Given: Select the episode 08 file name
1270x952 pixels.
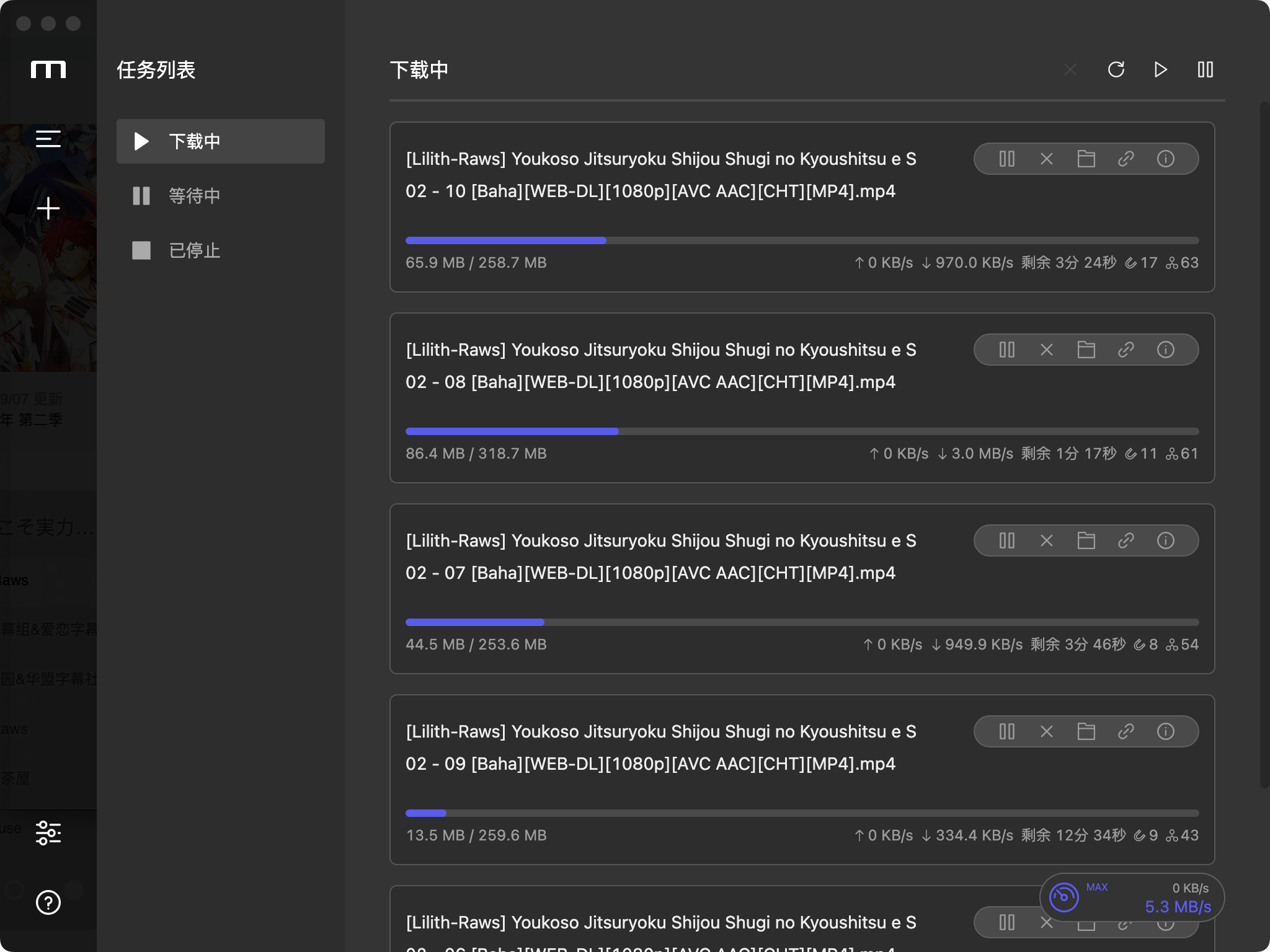Looking at the screenshot, I should [661, 366].
